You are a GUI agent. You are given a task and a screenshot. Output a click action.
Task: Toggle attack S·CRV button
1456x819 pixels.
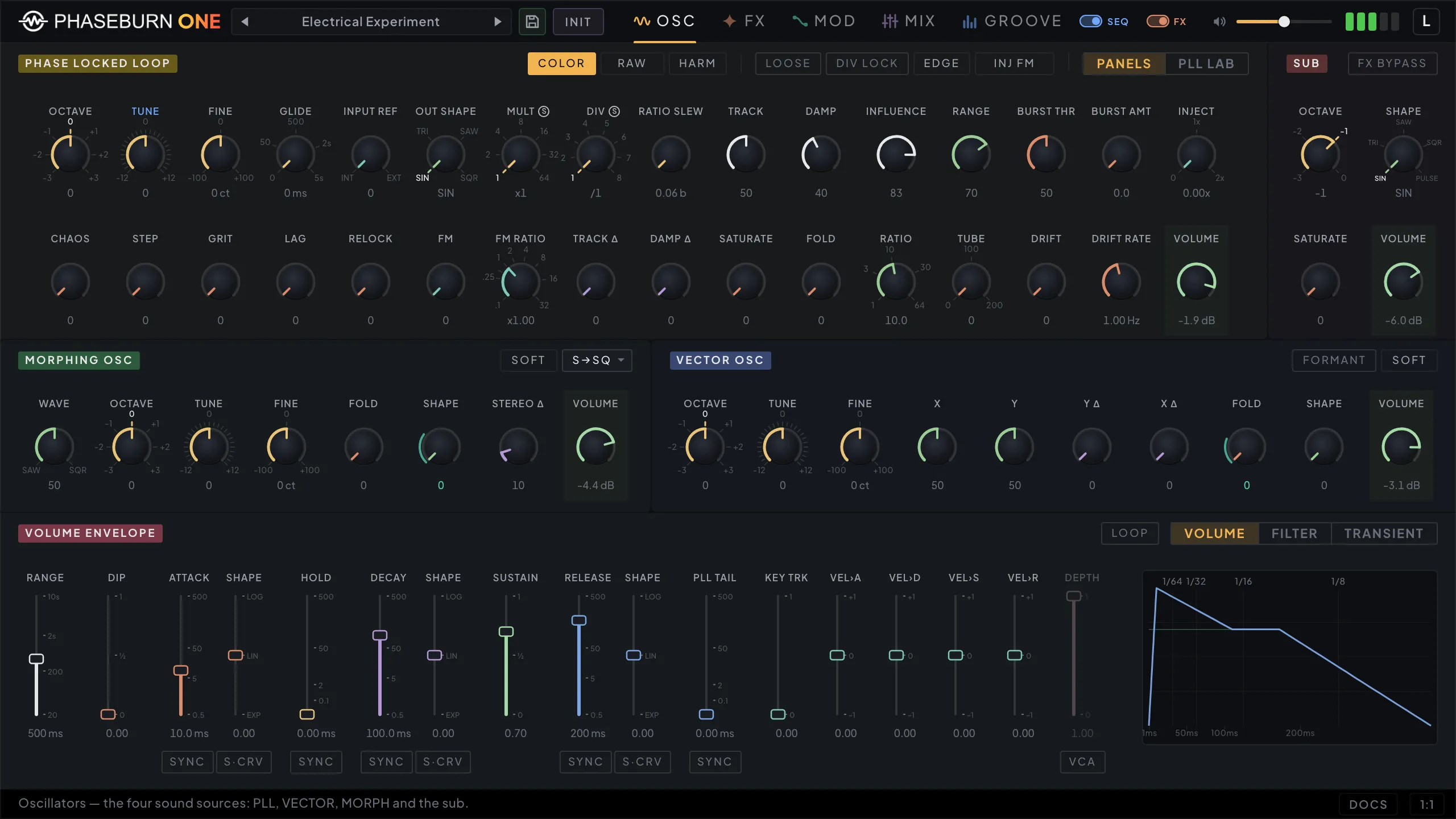pyautogui.click(x=243, y=762)
